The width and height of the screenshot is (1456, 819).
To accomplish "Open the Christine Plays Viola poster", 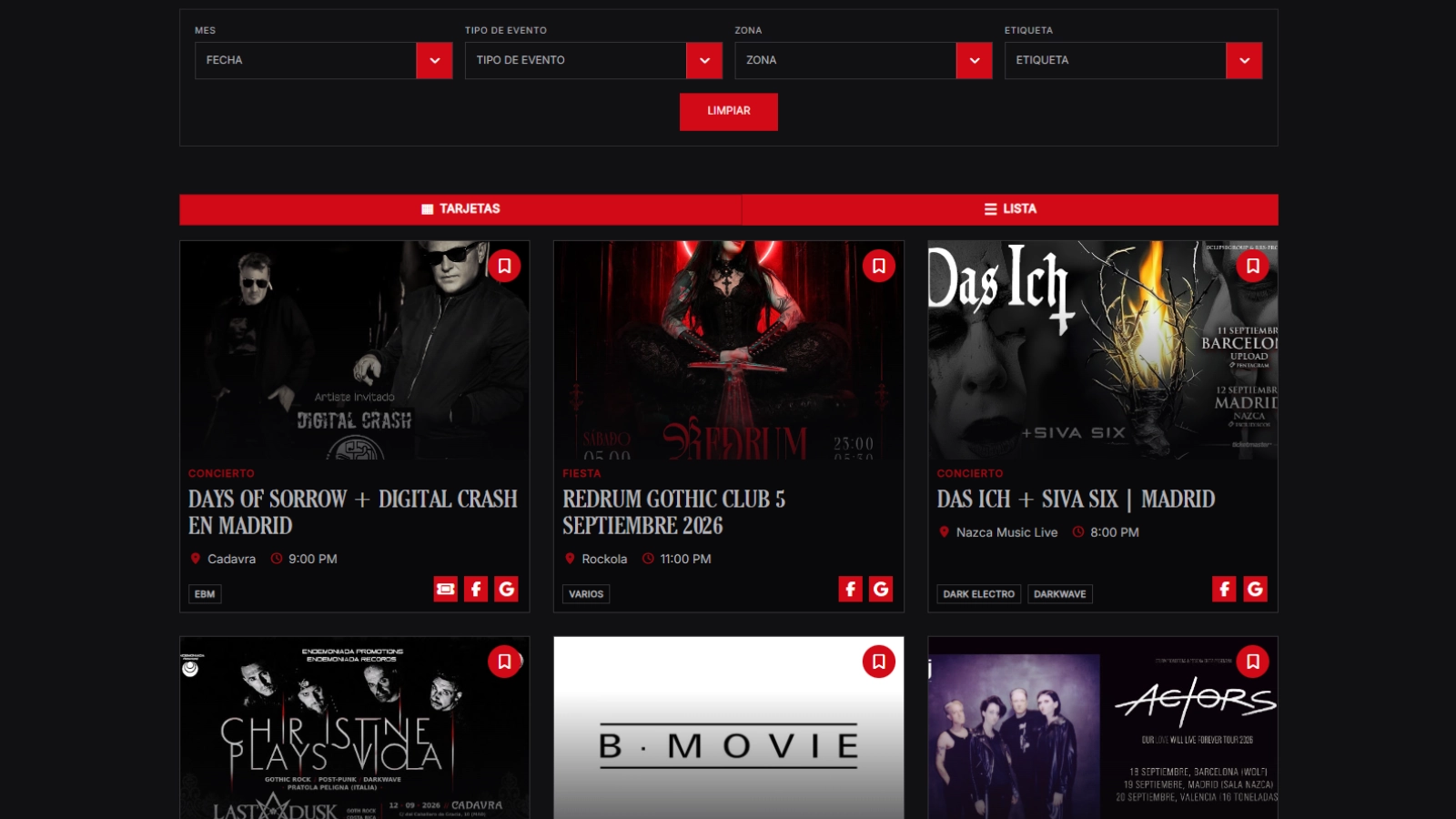I will 355,728.
